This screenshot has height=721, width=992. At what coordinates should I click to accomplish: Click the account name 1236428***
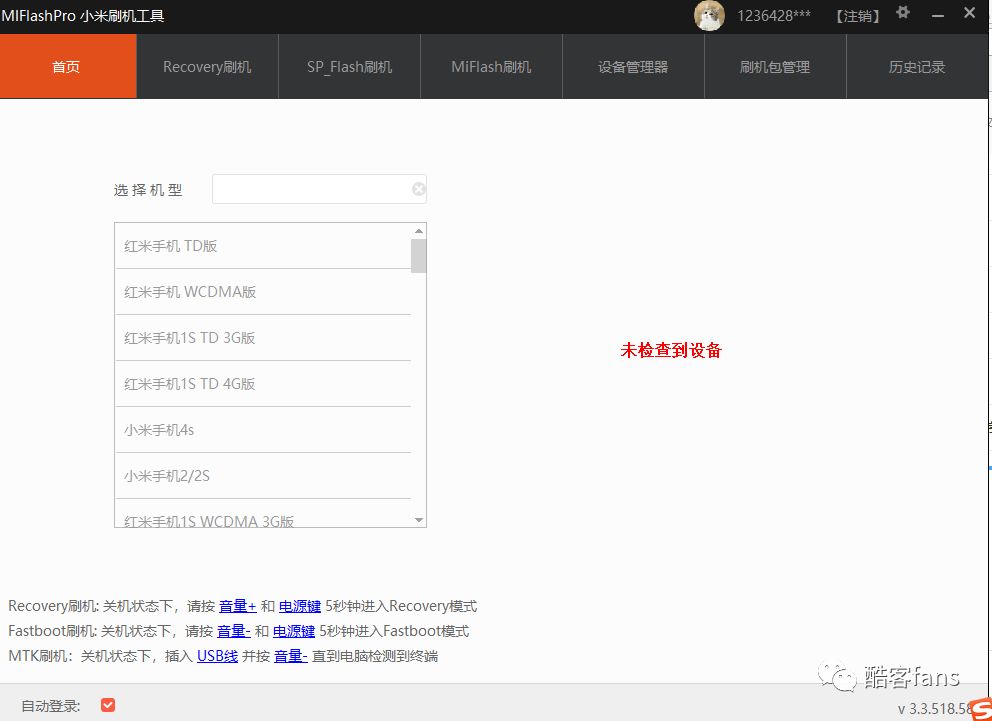[x=774, y=16]
